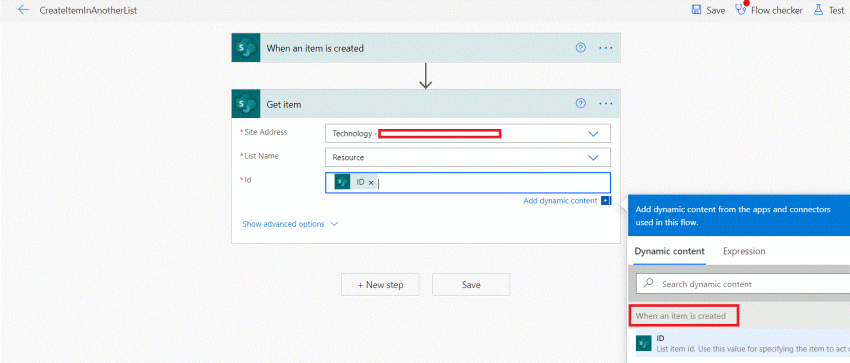
Task: Open help for the Get item action
Action: 581,103
